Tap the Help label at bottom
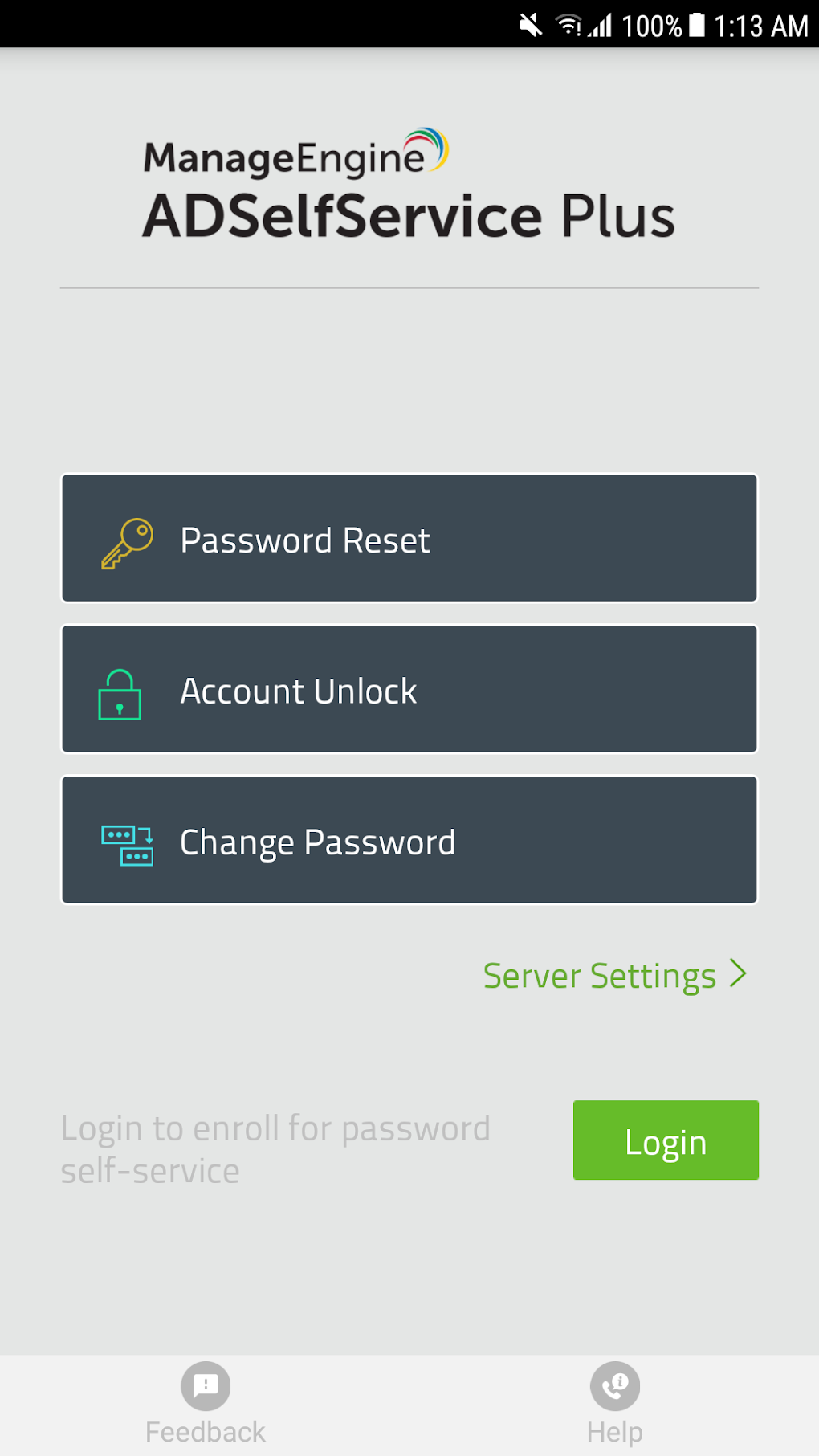The image size is (819, 1456). (x=614, y=1431)
